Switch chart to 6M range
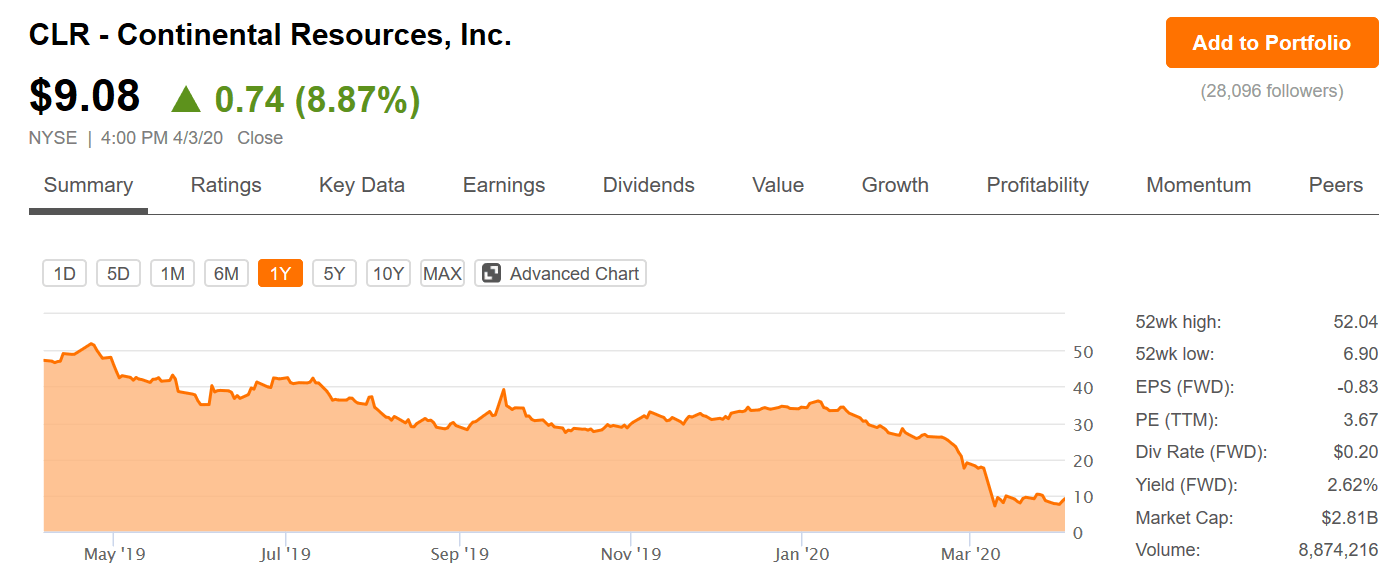The height and width of the screenshot is (574, 1396). pos(227,273)
